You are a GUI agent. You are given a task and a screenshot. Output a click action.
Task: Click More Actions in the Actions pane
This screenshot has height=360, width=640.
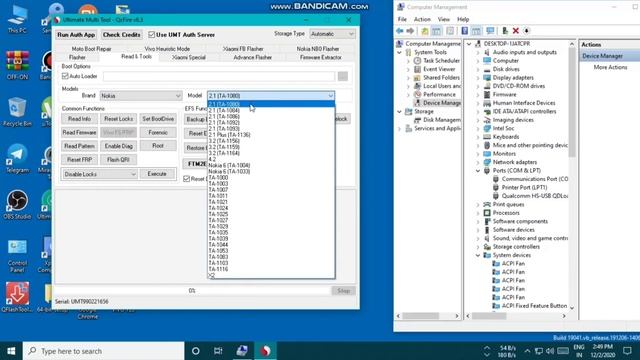click(610, 67)
